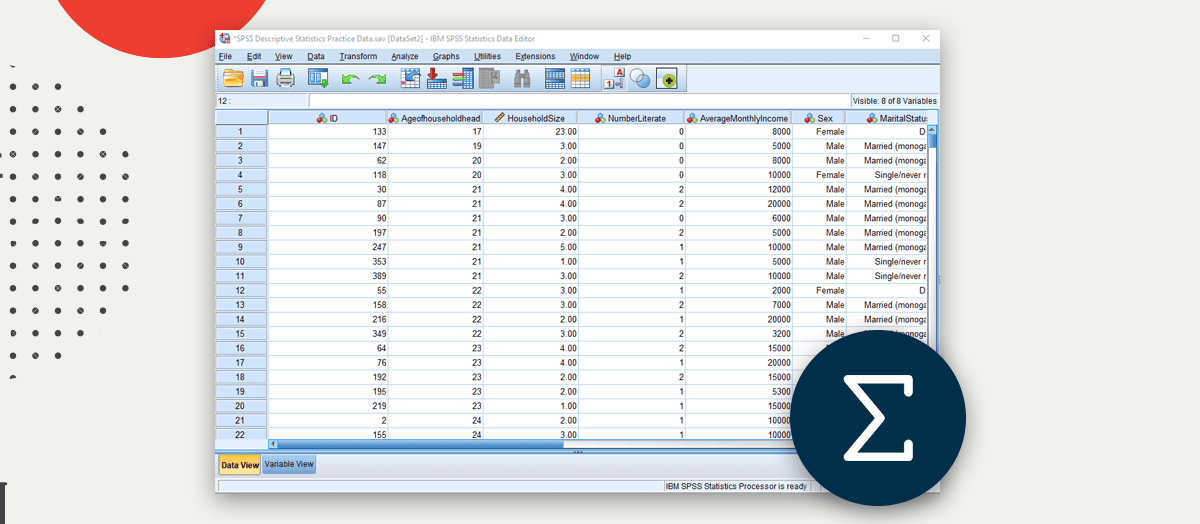Open the Analyze menu
Screen dimensions: 1200x524
point(405,56)
